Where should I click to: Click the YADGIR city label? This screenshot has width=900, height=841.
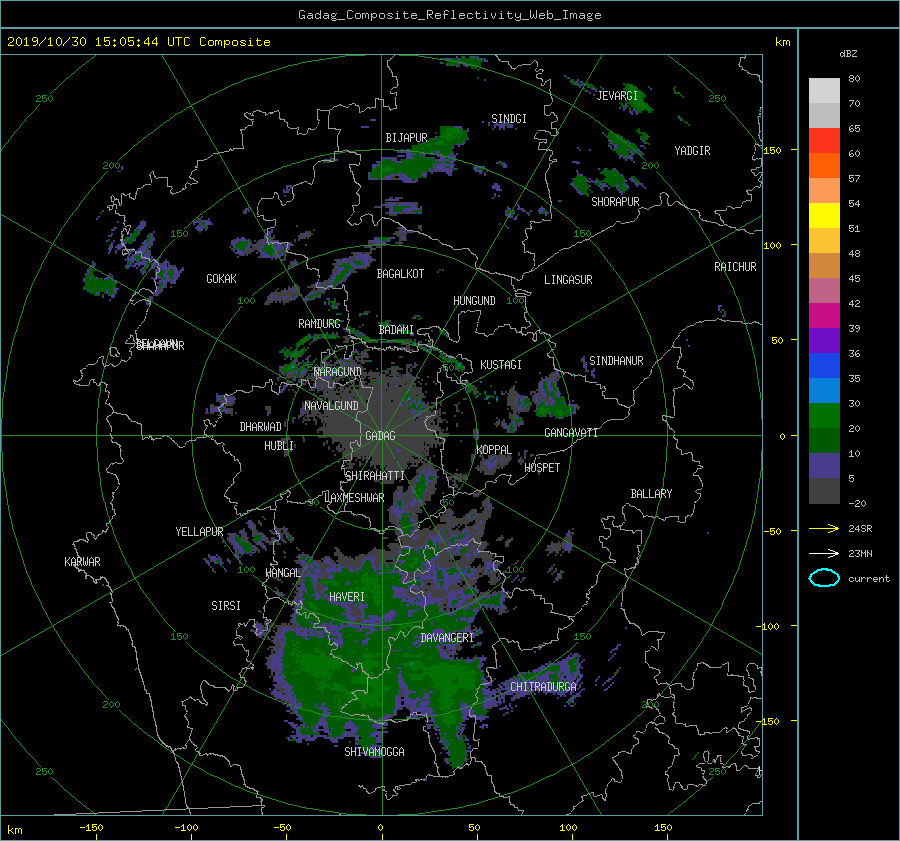(x=692, y=151)
